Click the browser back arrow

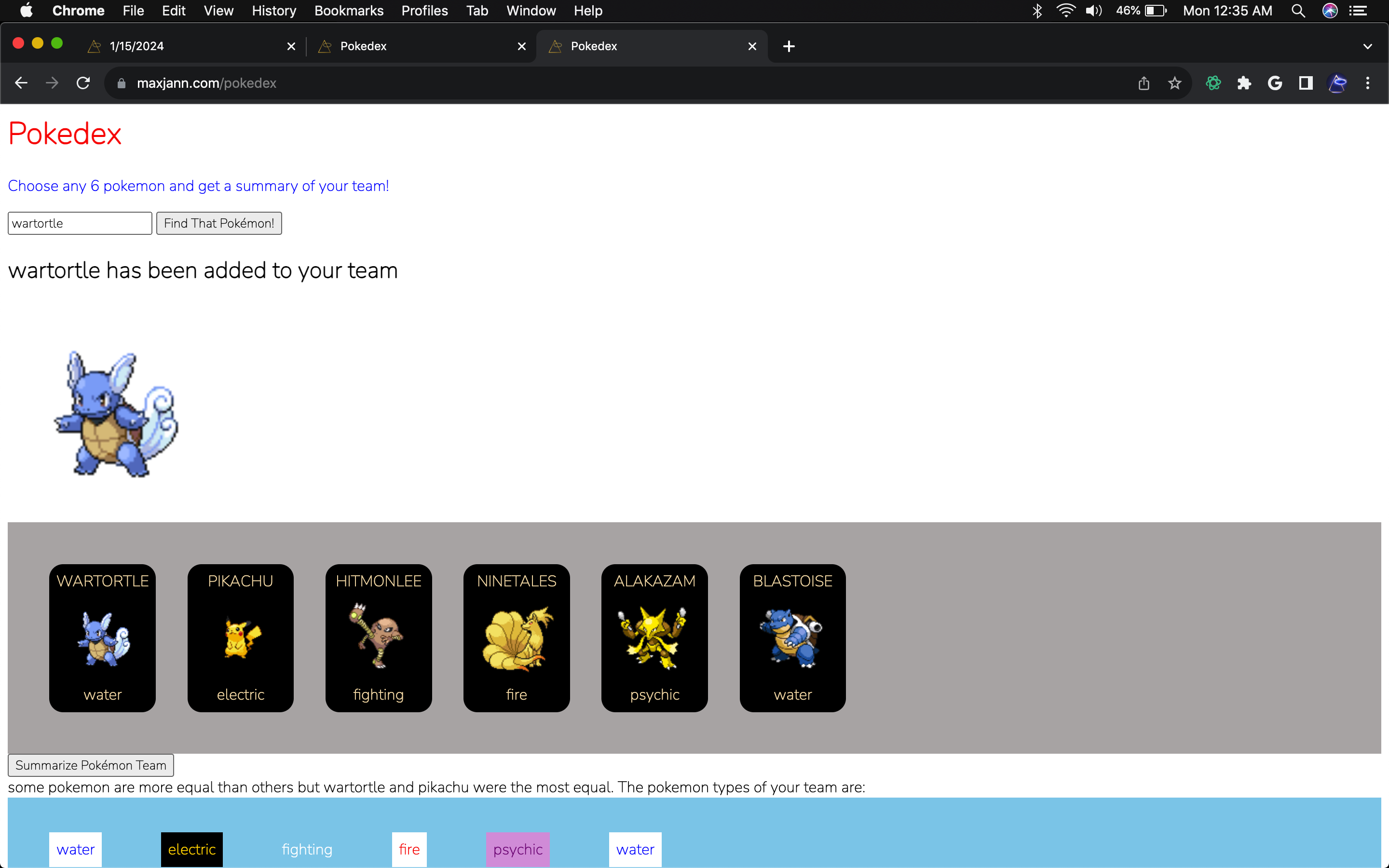(x=21, y=83)
